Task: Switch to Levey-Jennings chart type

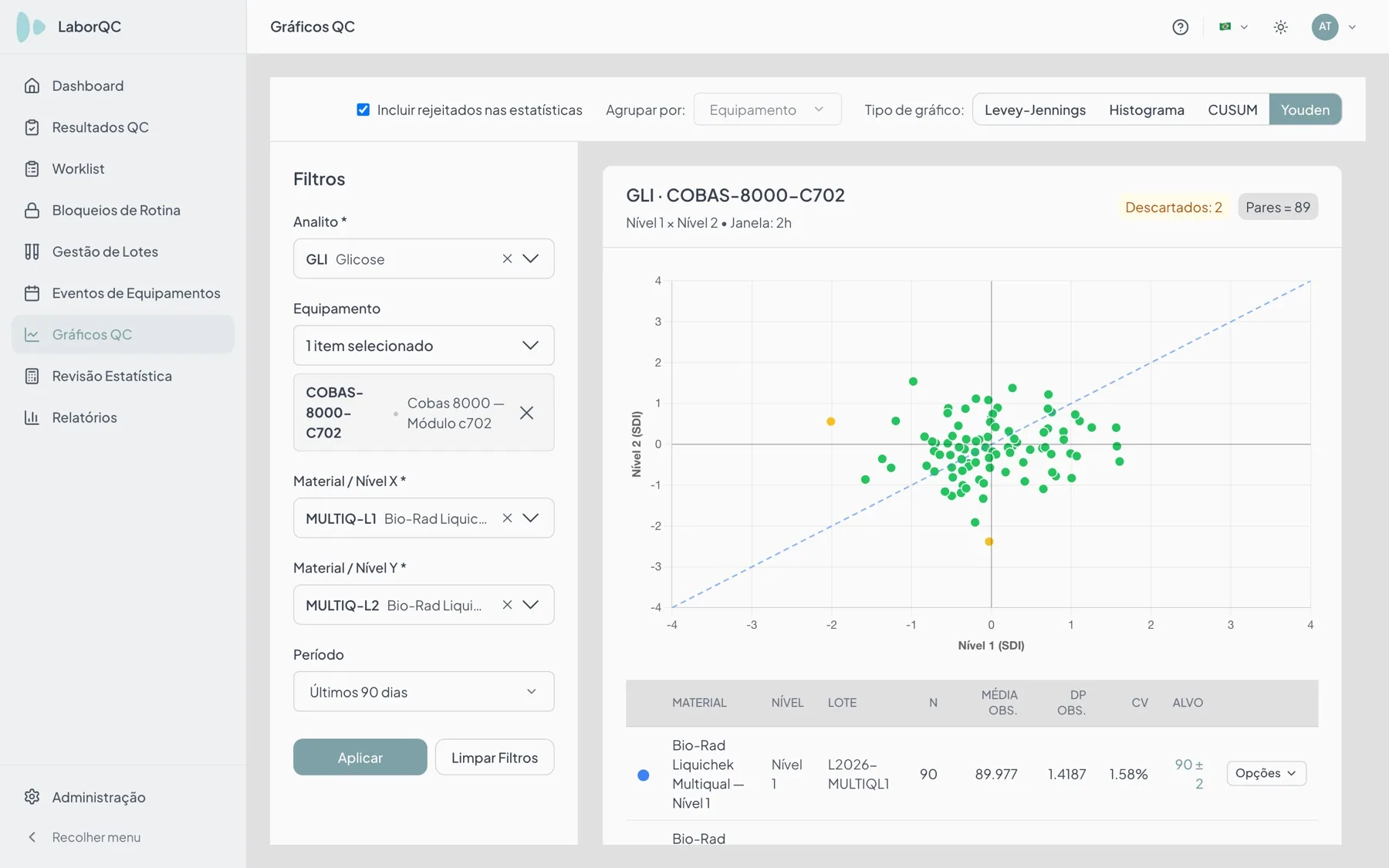Action: tap(1035, 110)
